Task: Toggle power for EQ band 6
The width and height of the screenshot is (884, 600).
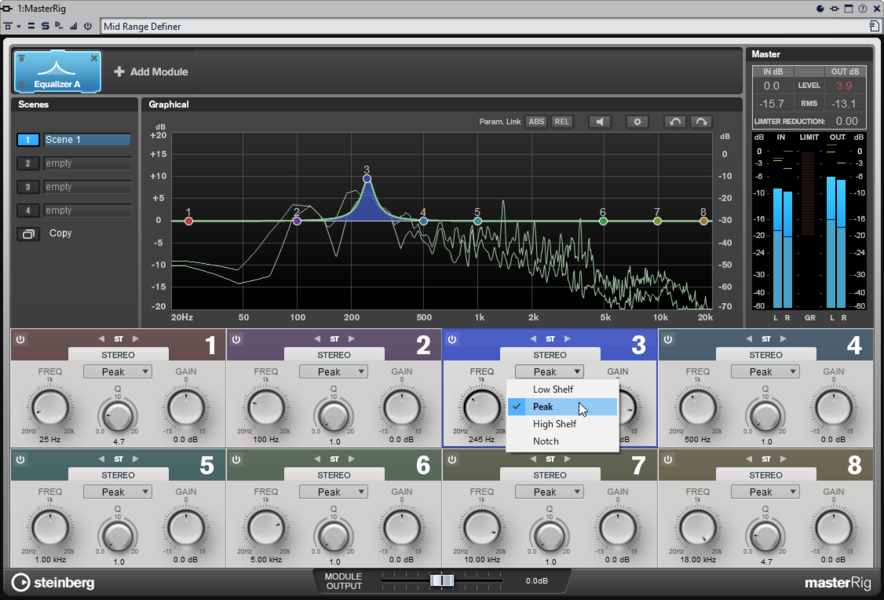Action: (236, 460)
